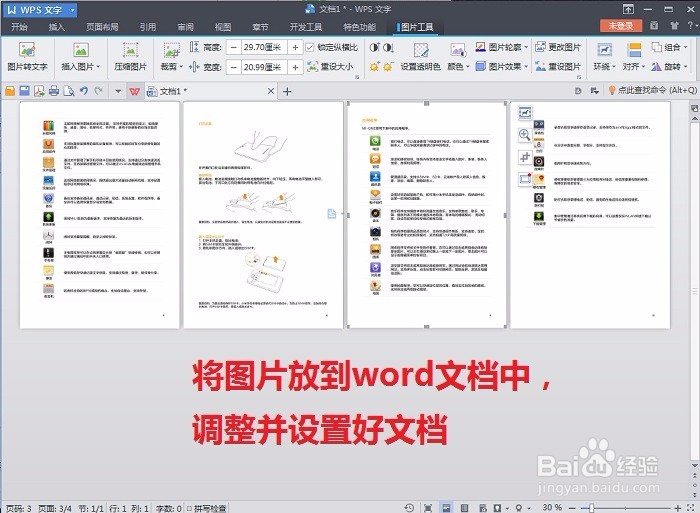Image resolution: width=700 pixels, height=513 pixels.
Task: Click the web layout view icon in status bar
Action: [483, 508]
